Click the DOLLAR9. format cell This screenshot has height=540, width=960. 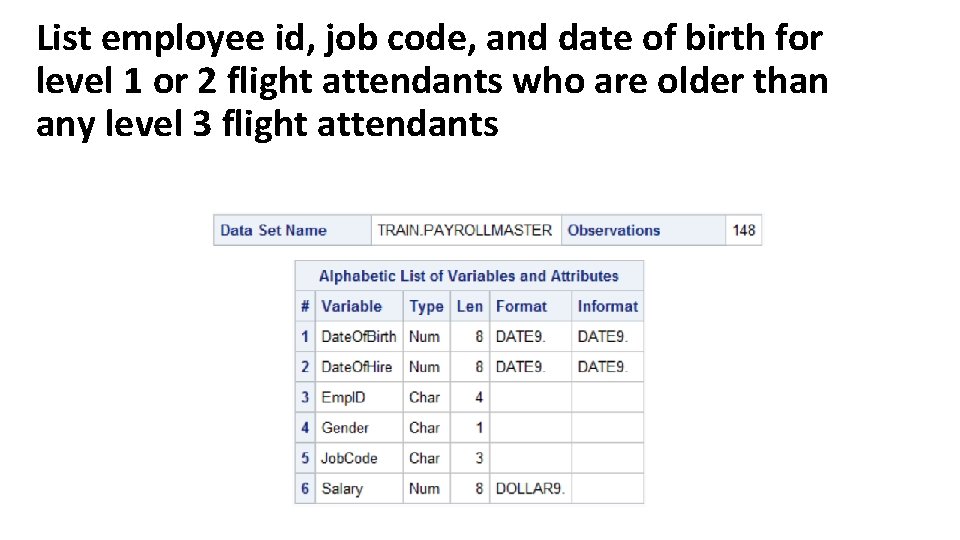click(x=530, y=489)
